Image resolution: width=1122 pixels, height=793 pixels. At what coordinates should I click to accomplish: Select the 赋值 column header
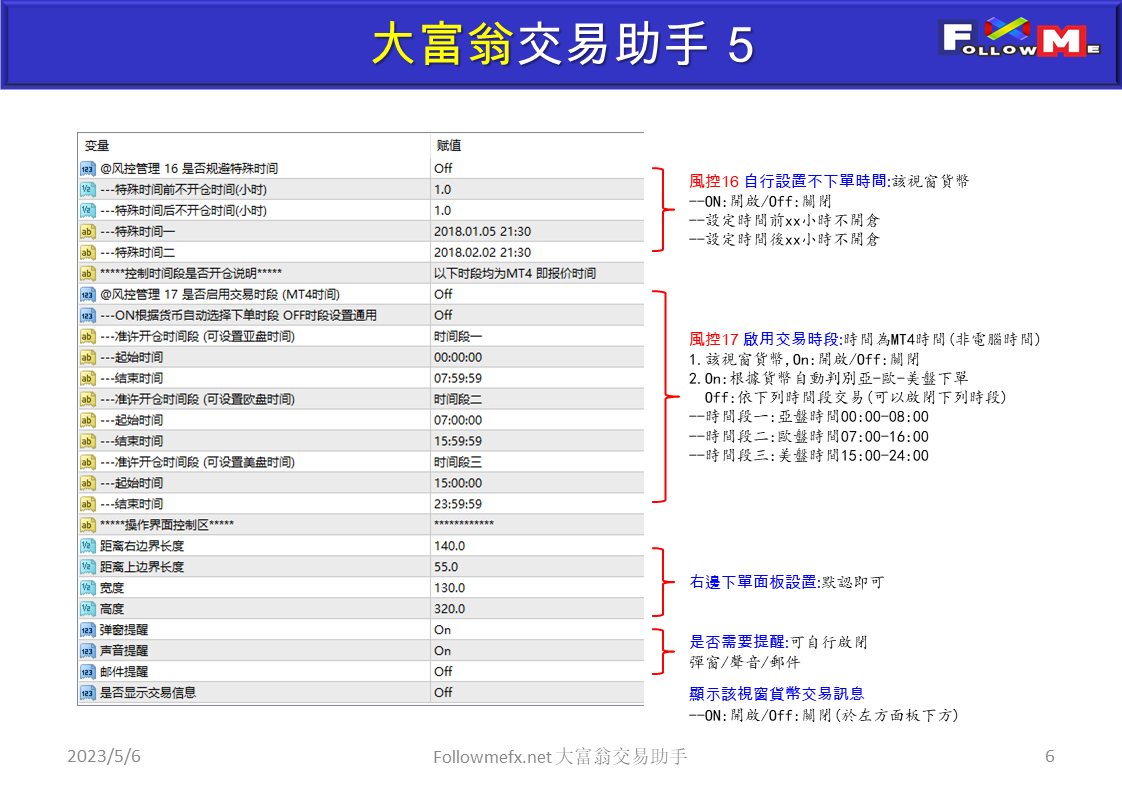click(x=443, y=146)
